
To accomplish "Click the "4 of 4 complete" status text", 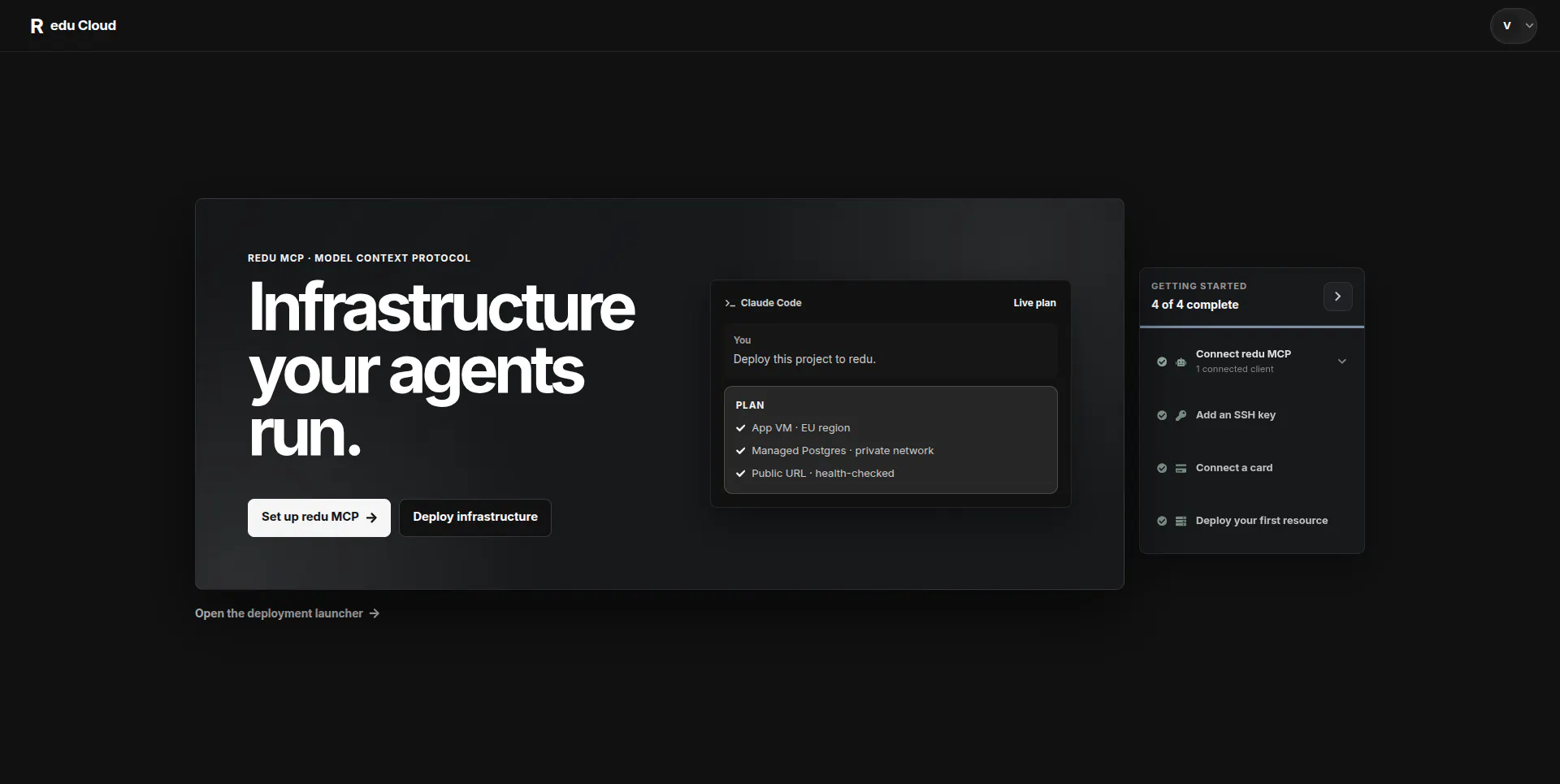I will [1195, 305].
